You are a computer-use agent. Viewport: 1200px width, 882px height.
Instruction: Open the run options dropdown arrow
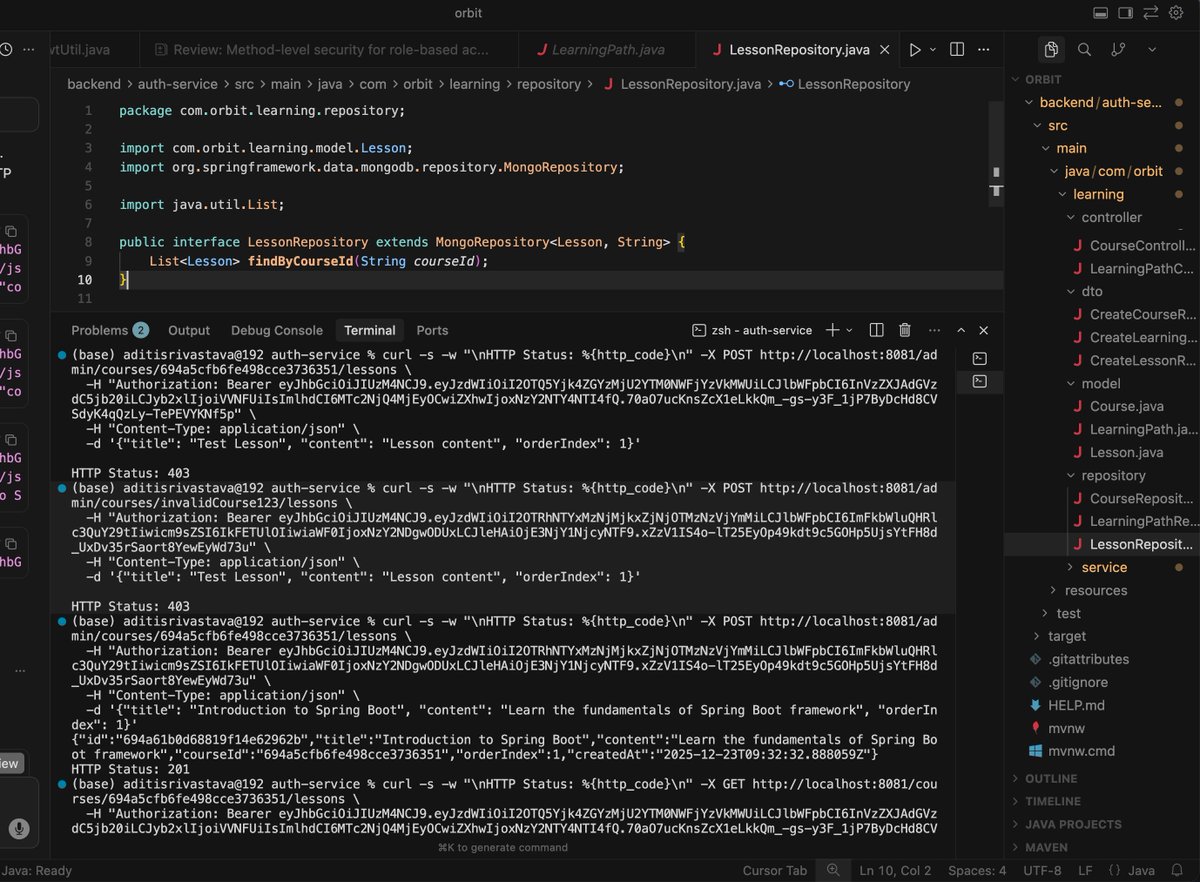coord(933,49)
